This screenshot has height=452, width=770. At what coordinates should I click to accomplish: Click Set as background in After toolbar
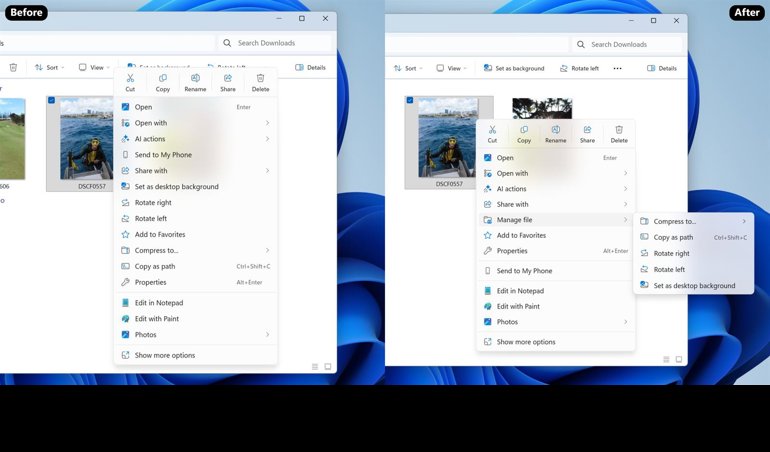coord(514,68)
